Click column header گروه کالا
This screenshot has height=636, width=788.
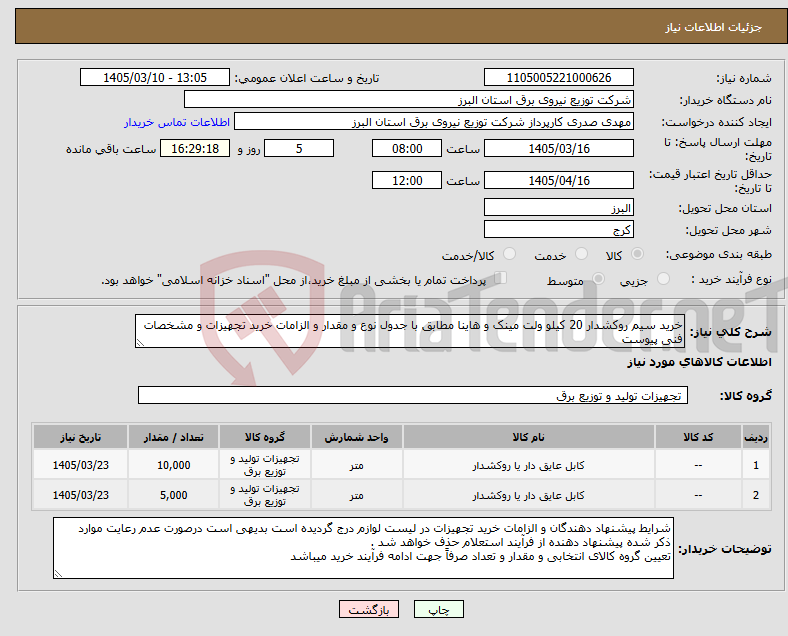click(x=265, y=437)
